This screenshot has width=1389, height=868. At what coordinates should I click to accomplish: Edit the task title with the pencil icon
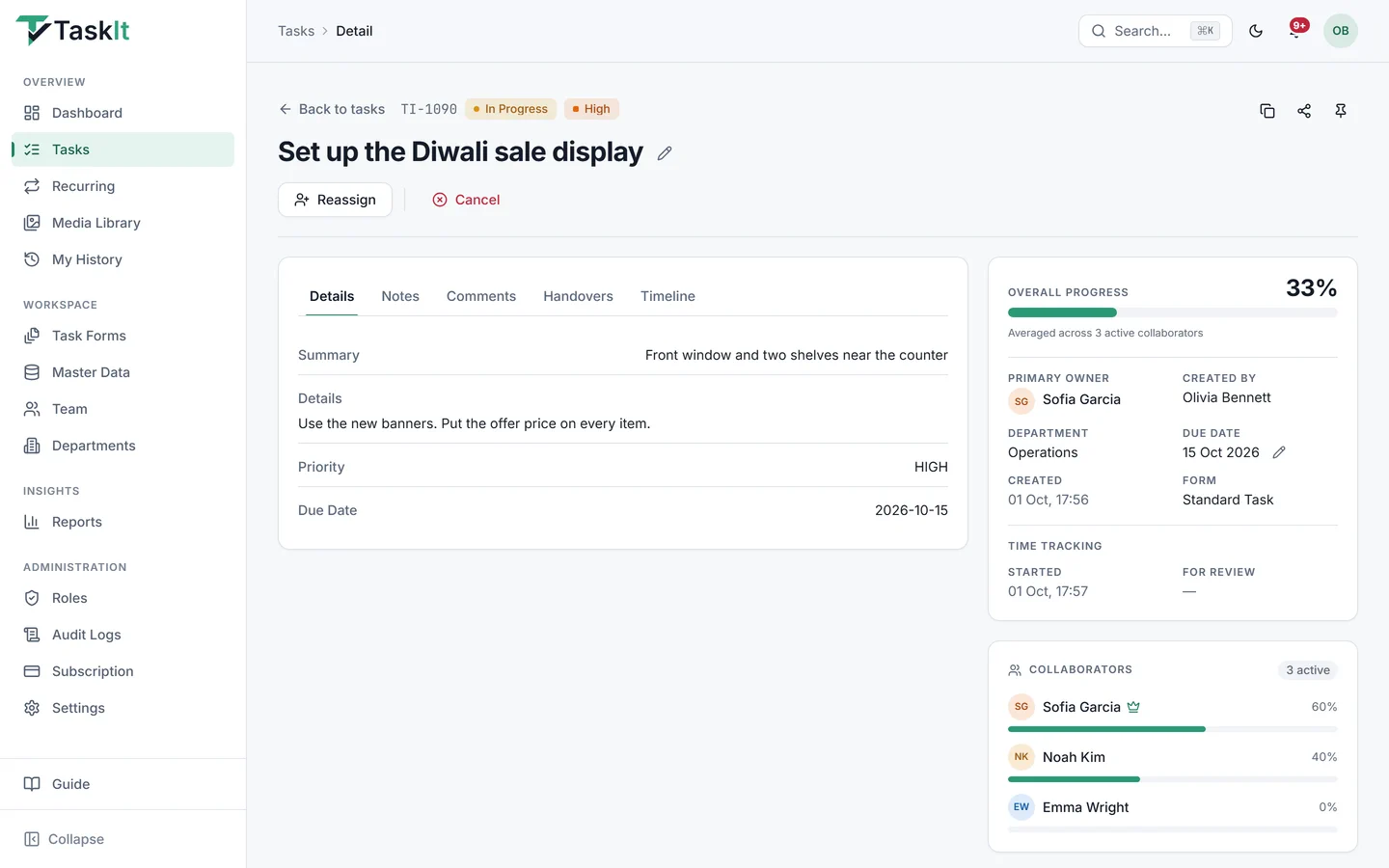665,153
